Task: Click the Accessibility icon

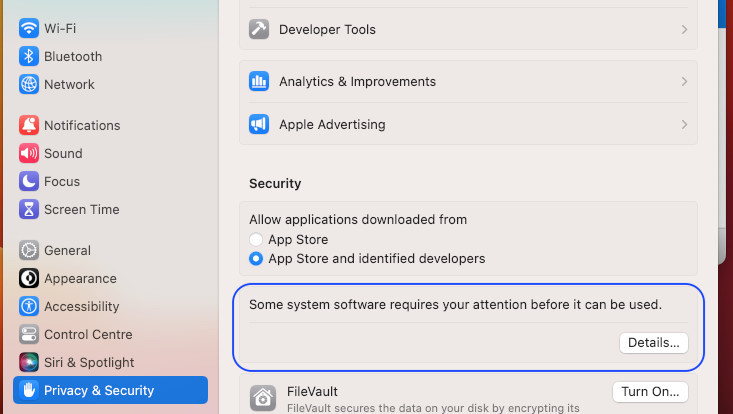Action: point(29,307)
